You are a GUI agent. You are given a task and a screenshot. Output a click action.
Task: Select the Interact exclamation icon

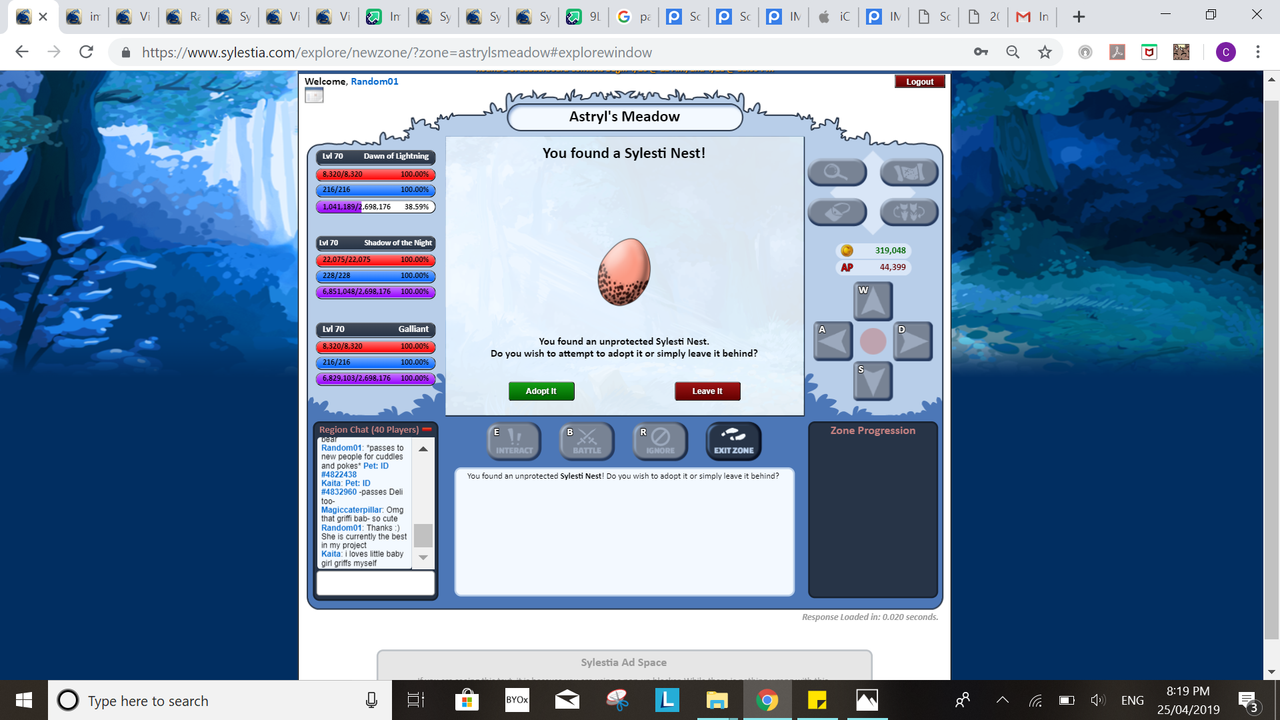[x=513, y=440]
